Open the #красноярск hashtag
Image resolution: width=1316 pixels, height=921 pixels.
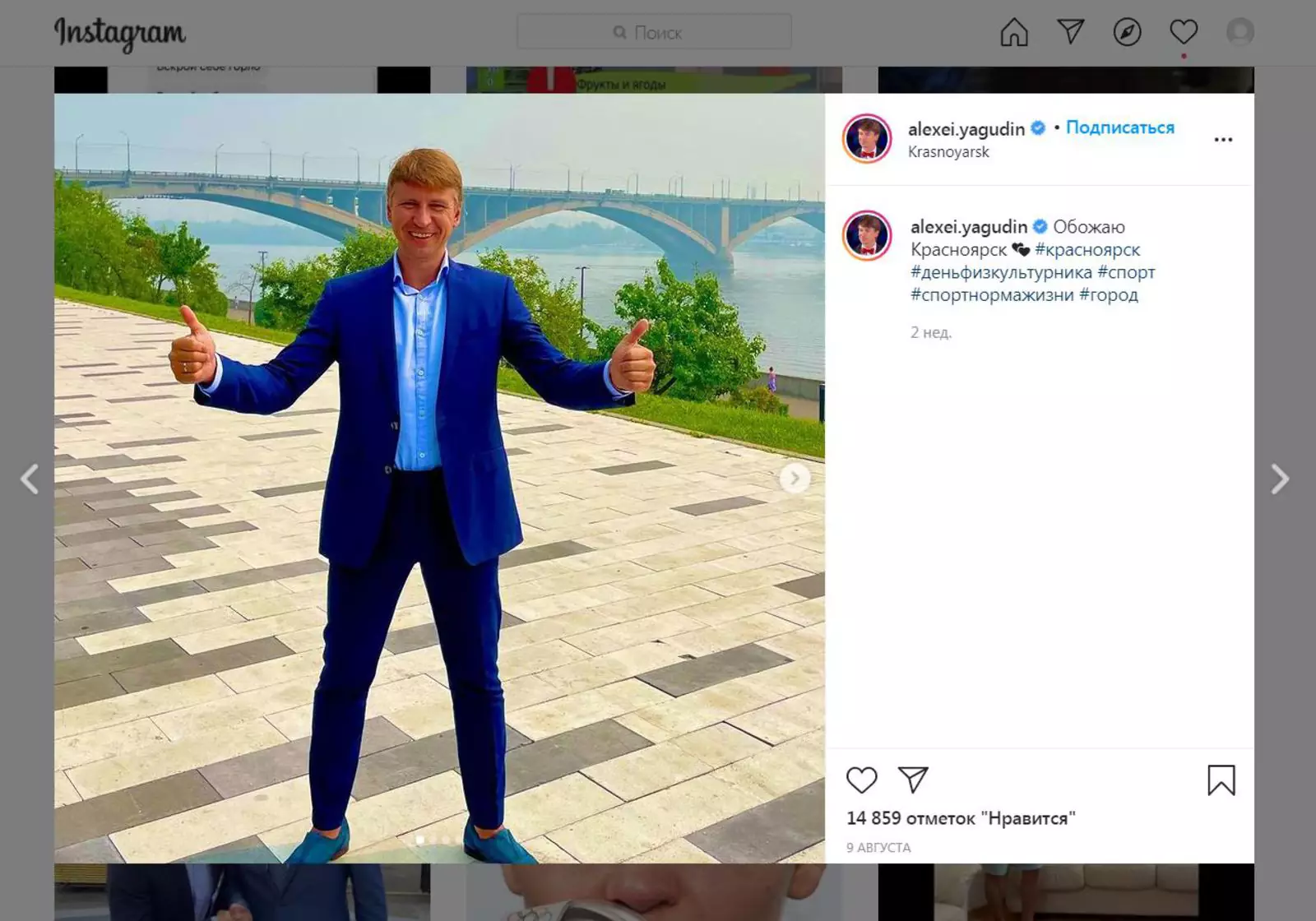click(x=1087, y=250)
